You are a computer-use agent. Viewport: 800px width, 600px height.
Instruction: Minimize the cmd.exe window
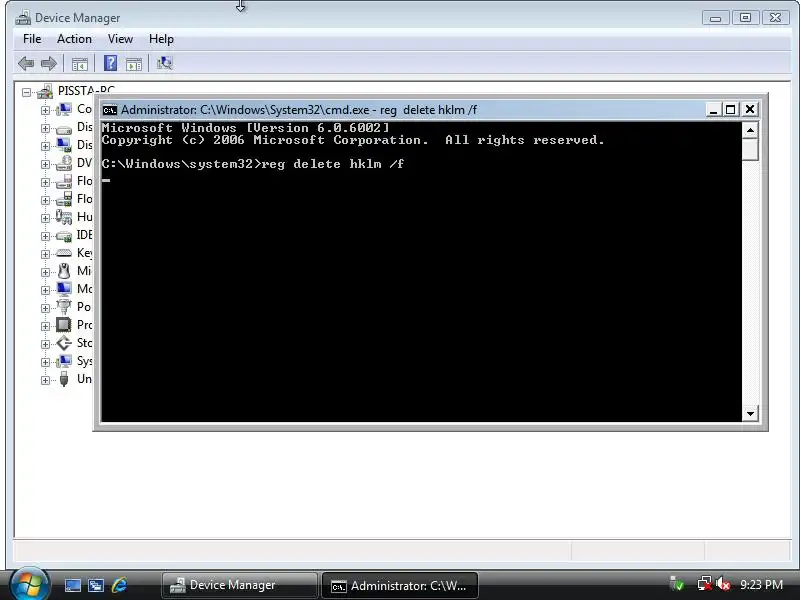[713, 110]
